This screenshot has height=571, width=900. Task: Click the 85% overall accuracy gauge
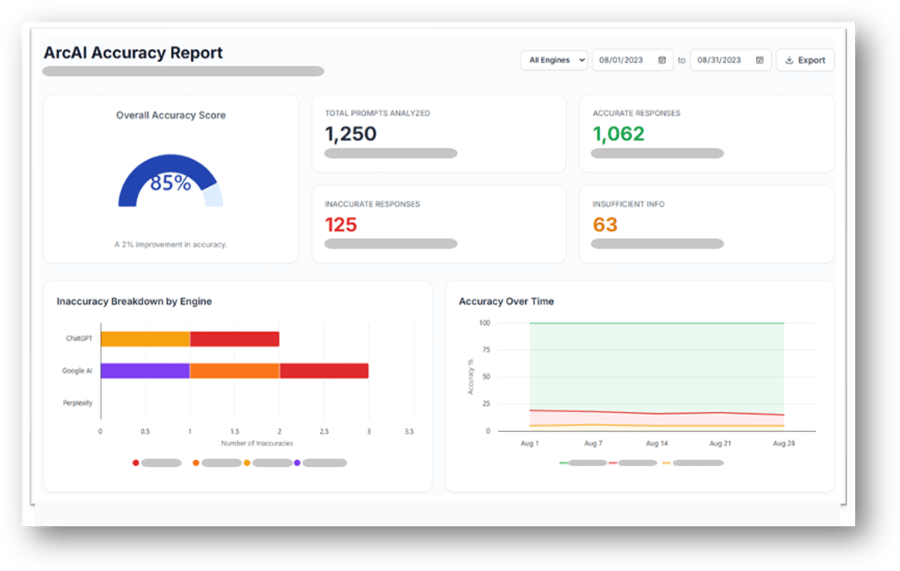click(x=170, y=184)
